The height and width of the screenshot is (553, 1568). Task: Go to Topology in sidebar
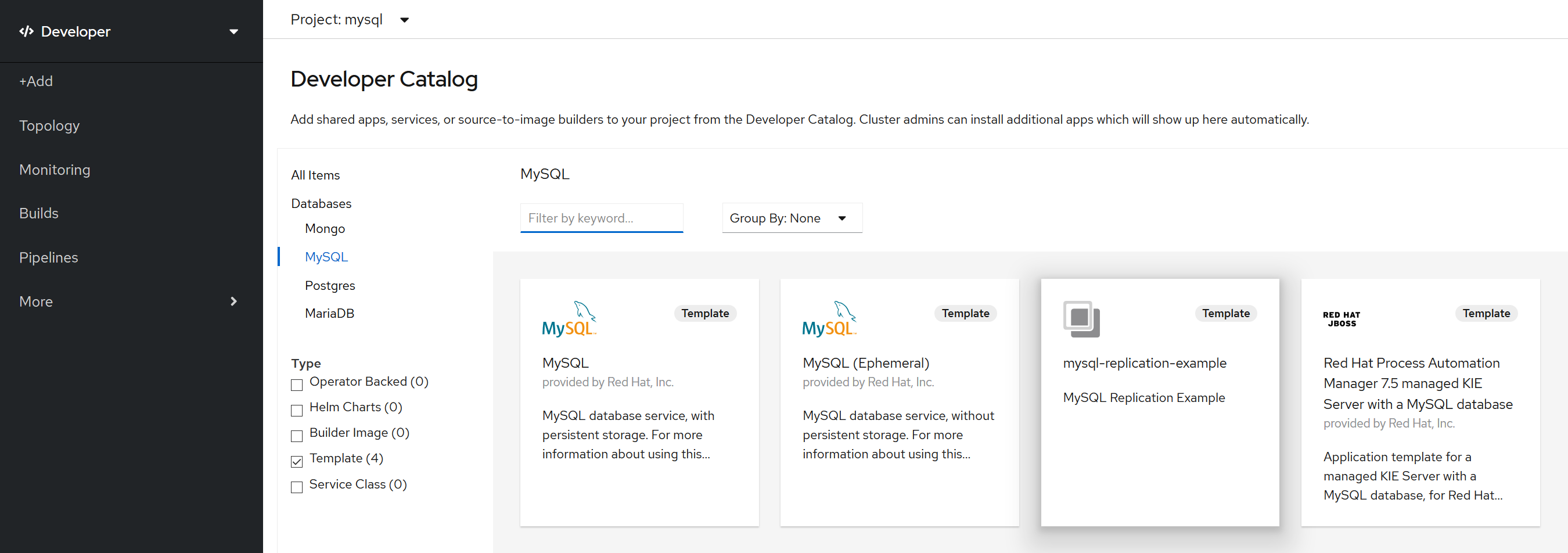click(49, 125)
